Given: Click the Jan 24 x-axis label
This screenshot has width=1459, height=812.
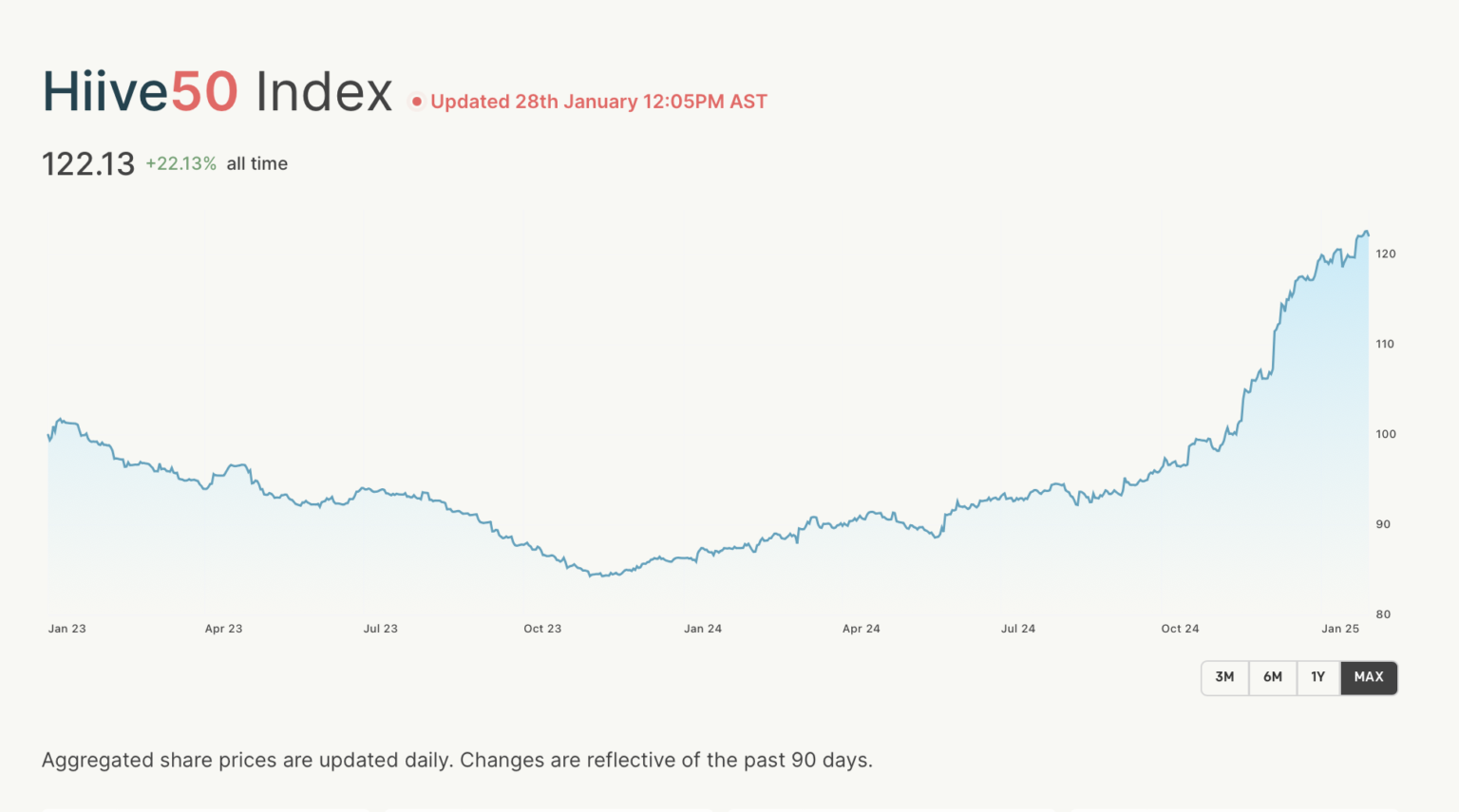Looking at the screenshot, I should [x=703, y=629].
